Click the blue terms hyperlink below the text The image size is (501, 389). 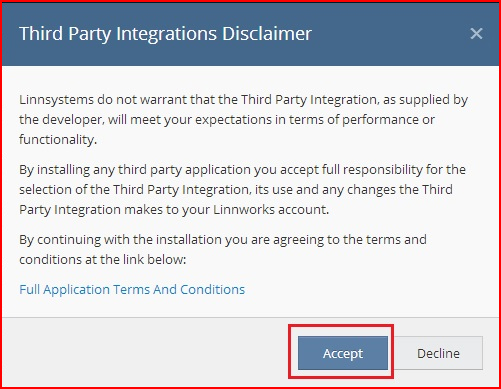click(132, 289)
